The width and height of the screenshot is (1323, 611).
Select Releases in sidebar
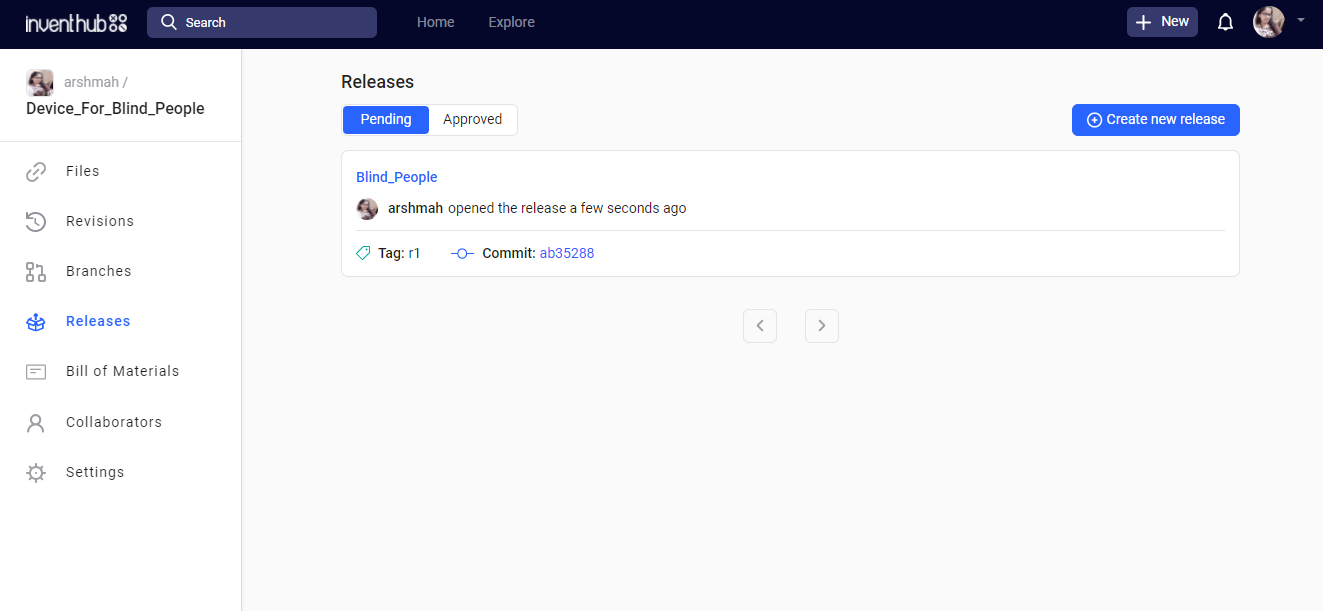click(x=98, y=321)
